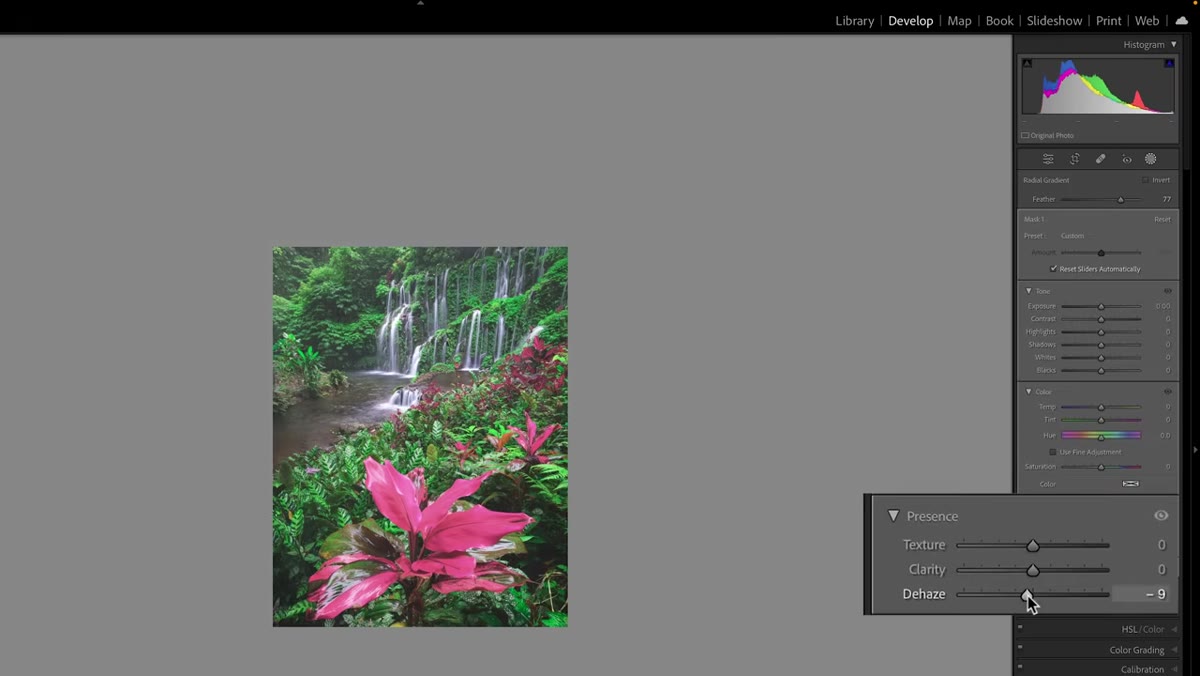Click the Feather slider handle
This screenshot has width=1200, height=676.
pyautogui.click(x=1120, y=200)
